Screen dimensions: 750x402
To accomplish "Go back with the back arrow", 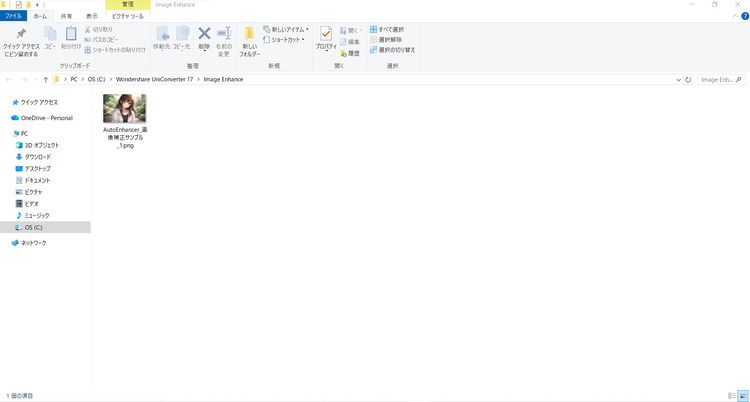I will click(x=9, y=80).
